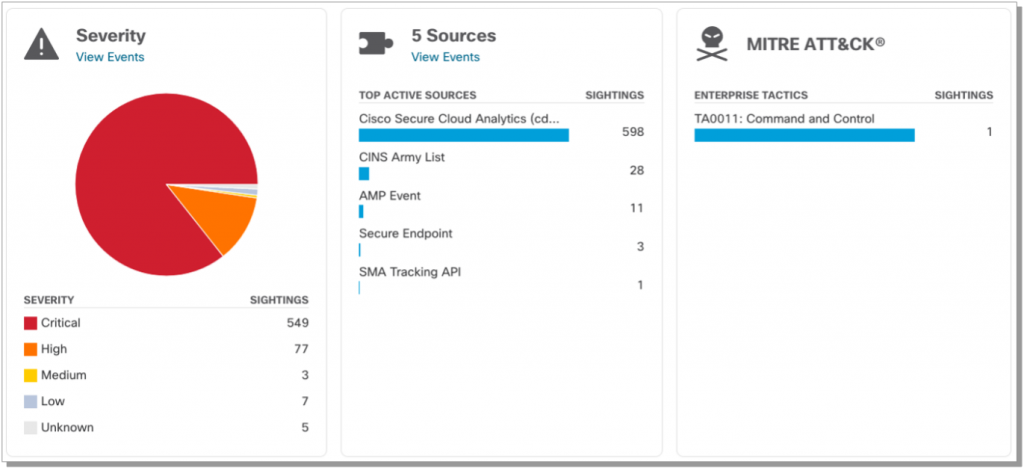This screenshot has height=470, width=1024.
Task: Select the SMA Tracking API source
Action: [410, 272]
